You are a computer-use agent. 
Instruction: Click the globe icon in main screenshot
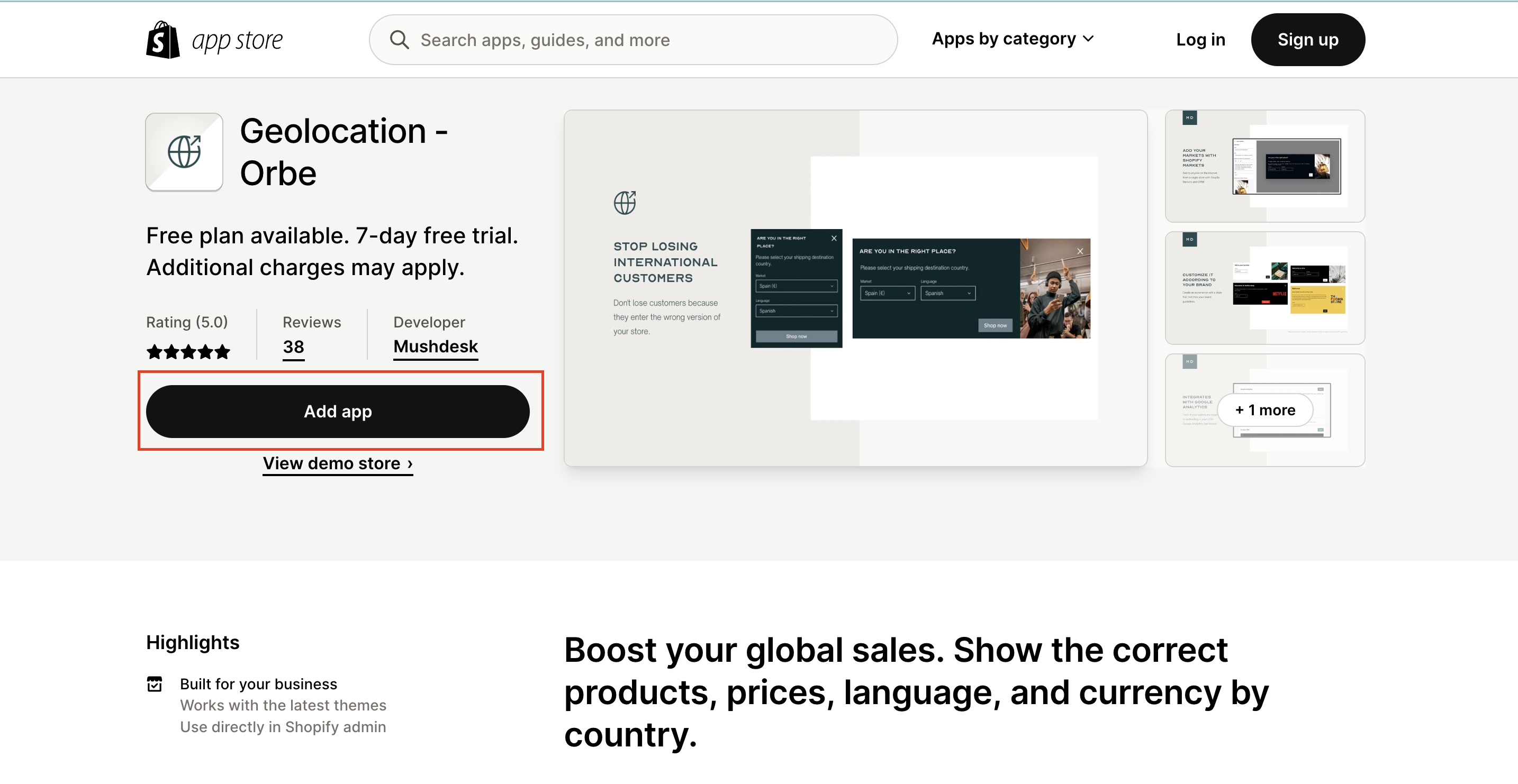click(625, 203)
